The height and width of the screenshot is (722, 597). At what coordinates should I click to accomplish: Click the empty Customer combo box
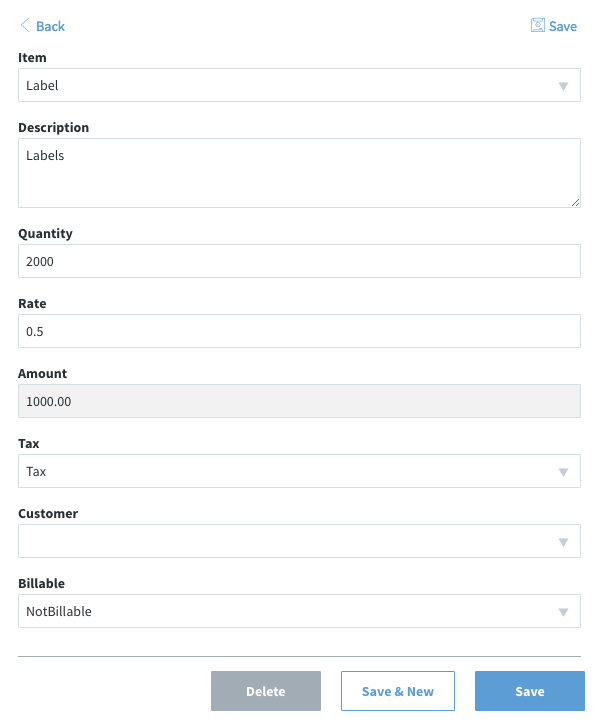299,541
